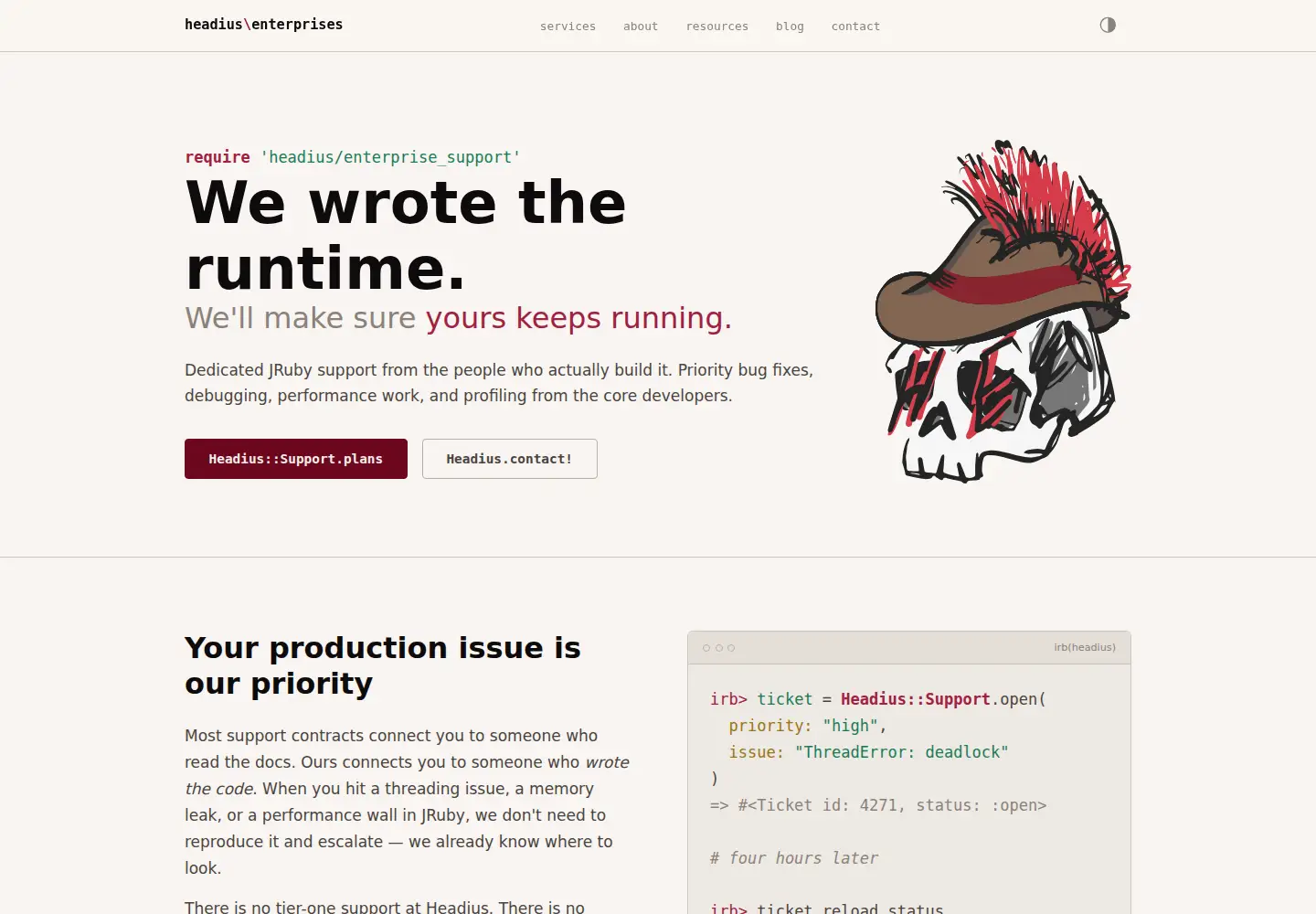Open the services nav item

pos(568,27)
